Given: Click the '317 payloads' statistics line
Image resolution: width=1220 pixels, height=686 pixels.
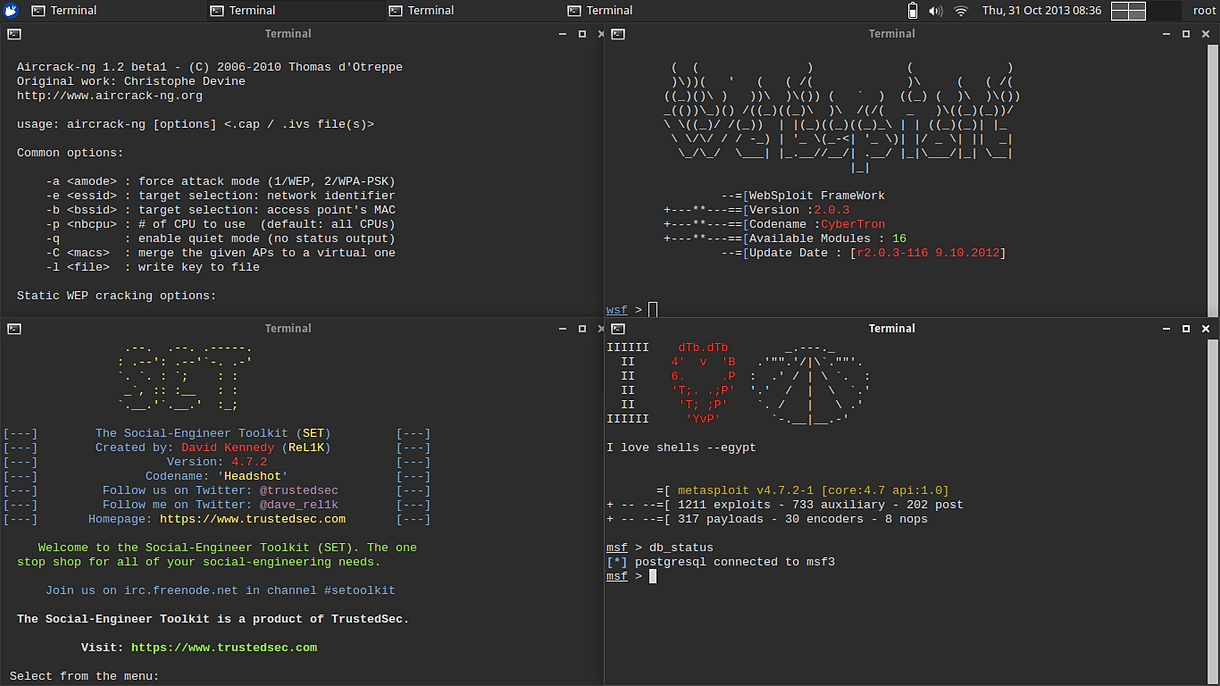Looking at the screenshot, I should [x=767, y=519].
